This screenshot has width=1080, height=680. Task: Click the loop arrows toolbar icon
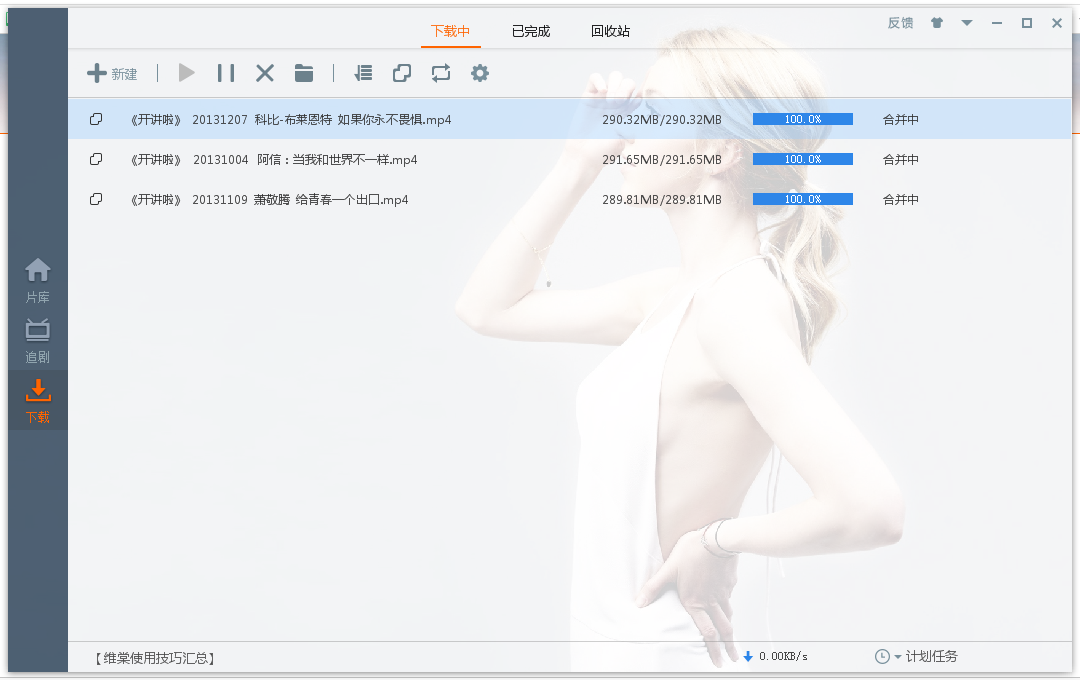tap(441, 73)
